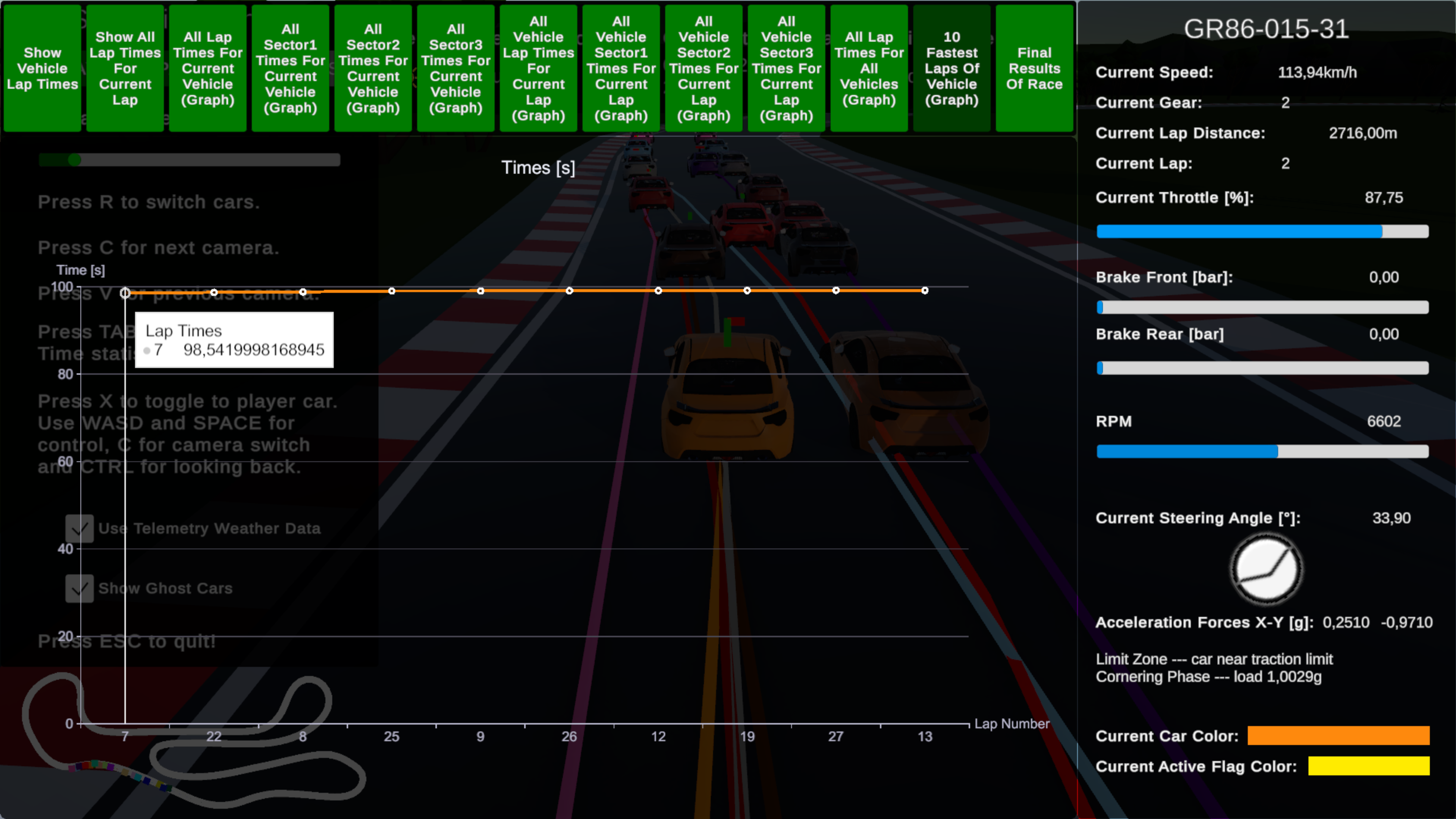Viewport: 1456px width, 819px height.
Task: Show All Lap Times For All Vehicles graph
Action: (x=869, y=68)
